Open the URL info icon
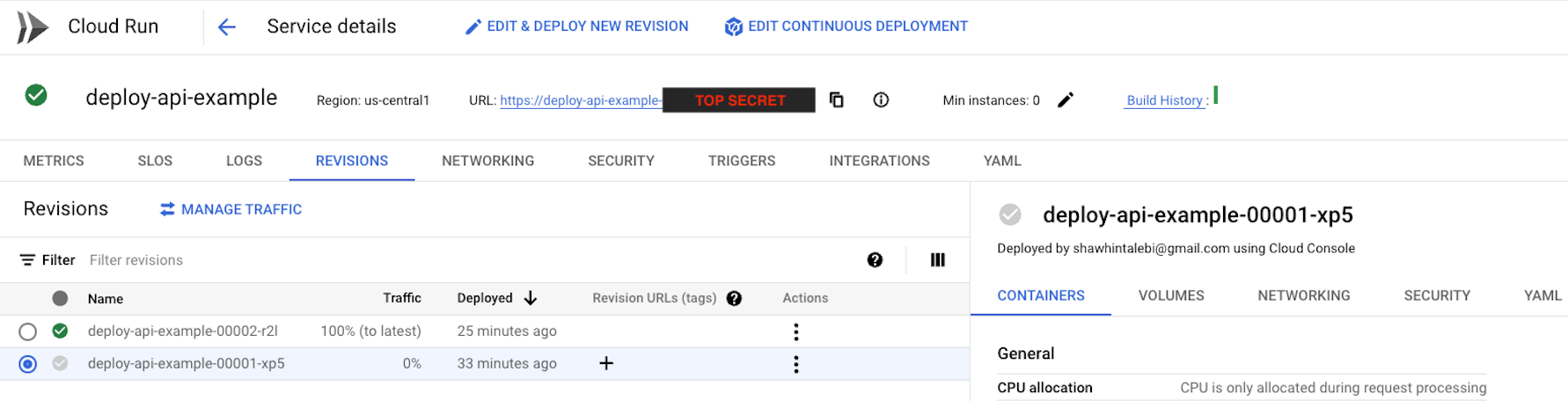 [881, 100]
